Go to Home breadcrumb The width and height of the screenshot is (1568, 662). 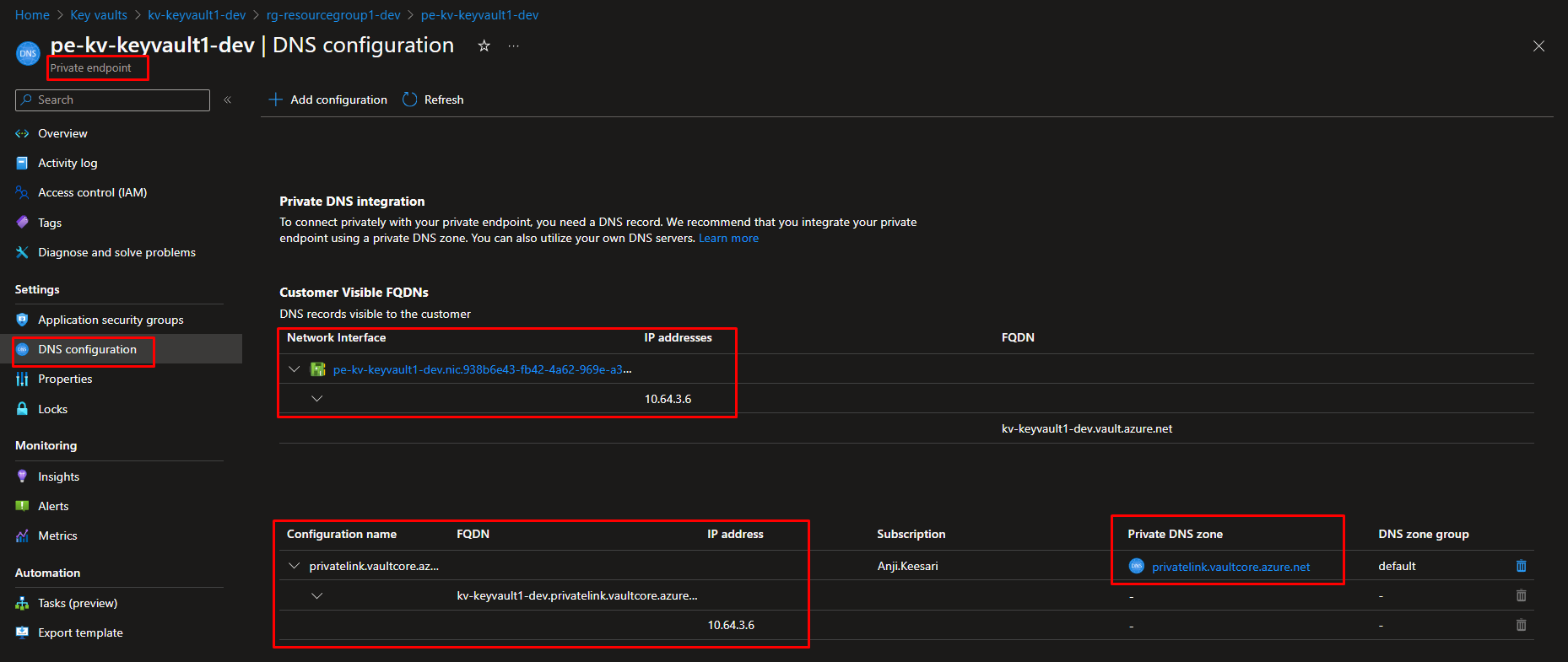click(32, 15)
